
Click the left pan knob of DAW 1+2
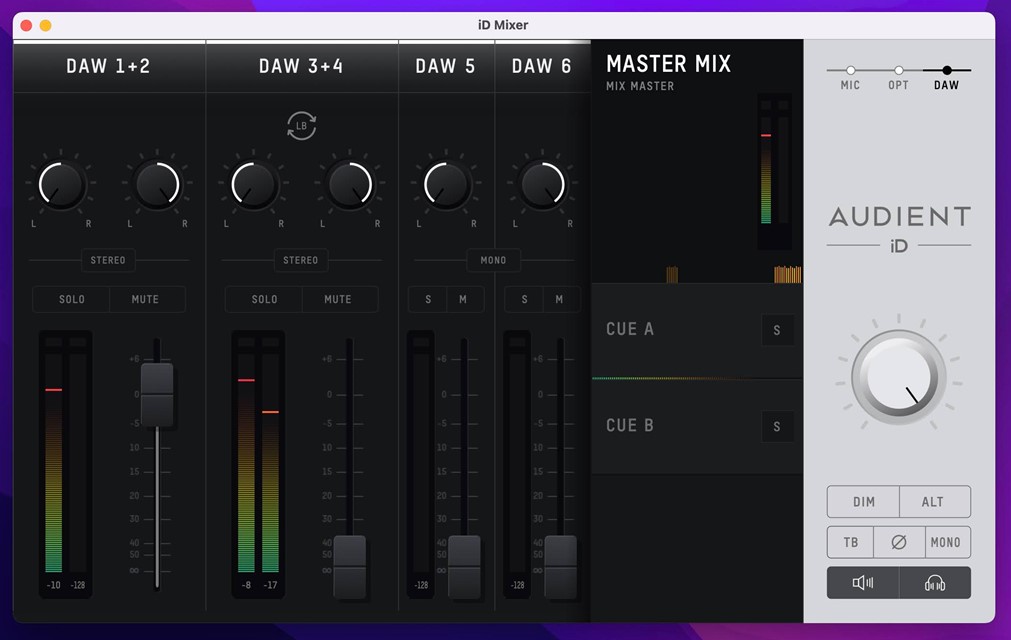click(x=61, y=184)
